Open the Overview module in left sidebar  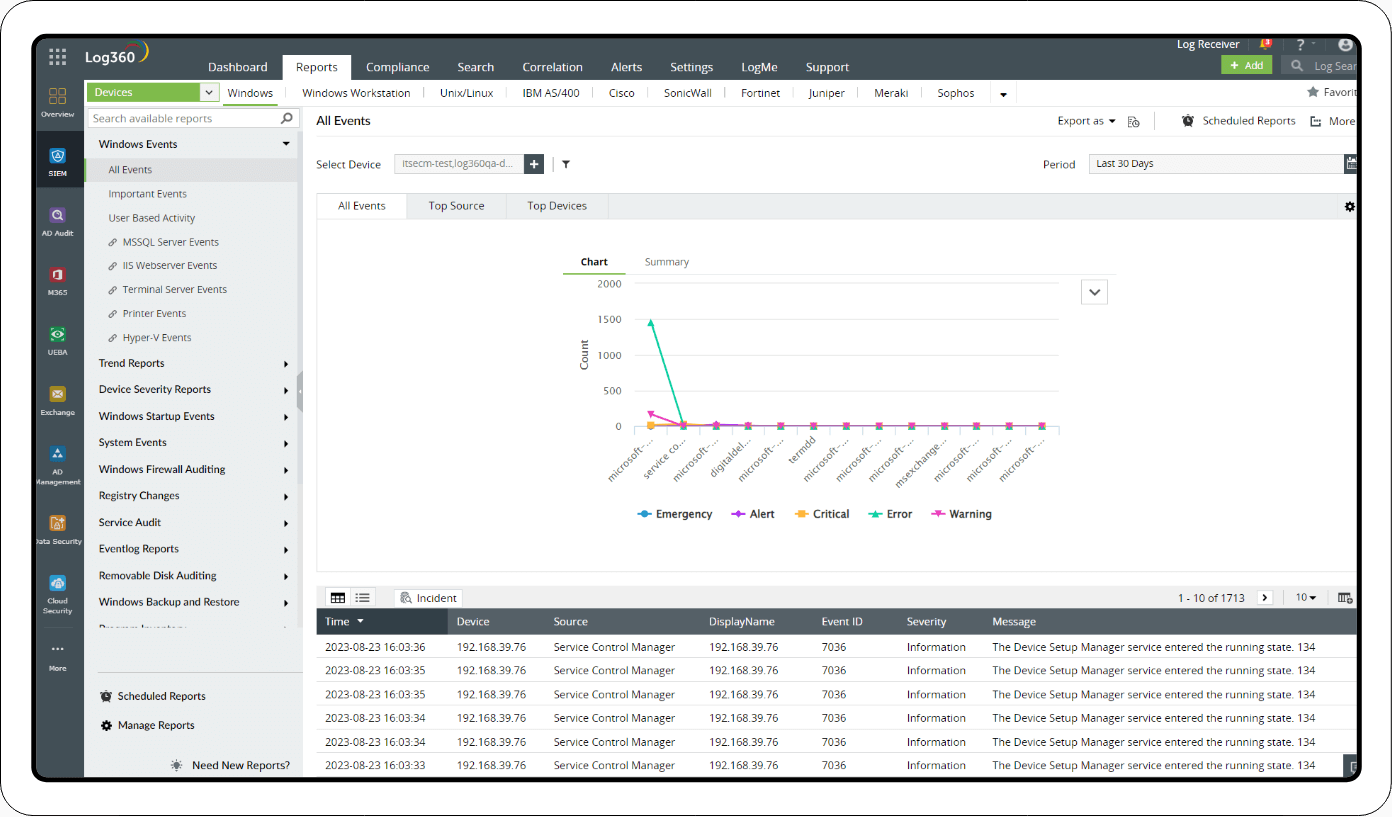pyautogui.click(x=58, y=102)
